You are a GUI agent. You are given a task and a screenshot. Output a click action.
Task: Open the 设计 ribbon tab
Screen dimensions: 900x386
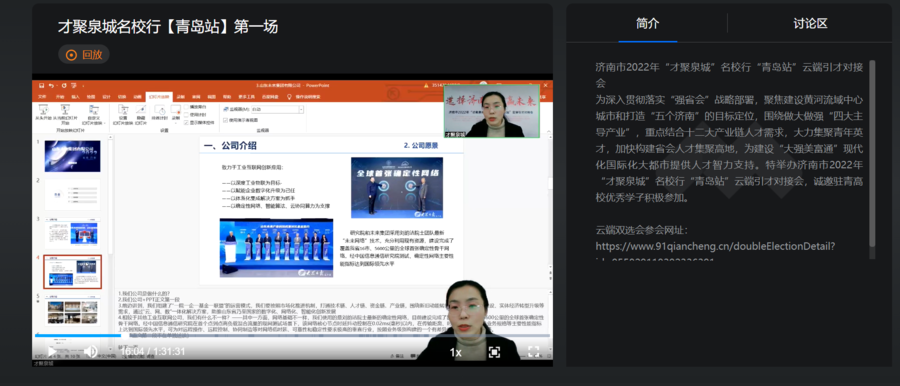pos(106,97)
